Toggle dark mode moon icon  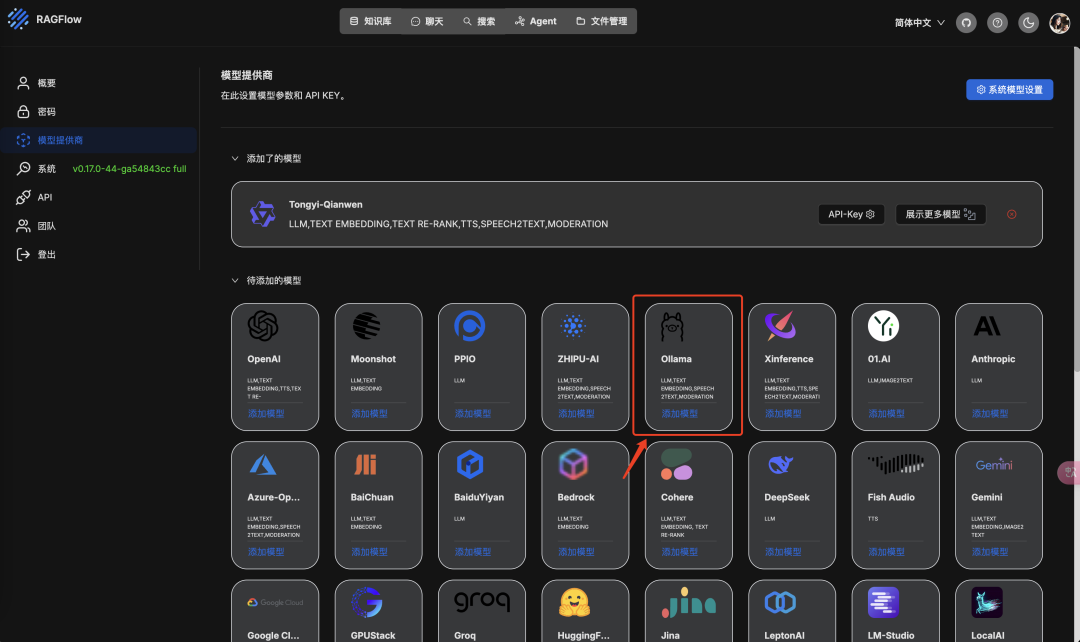[x=1028, y=23]
